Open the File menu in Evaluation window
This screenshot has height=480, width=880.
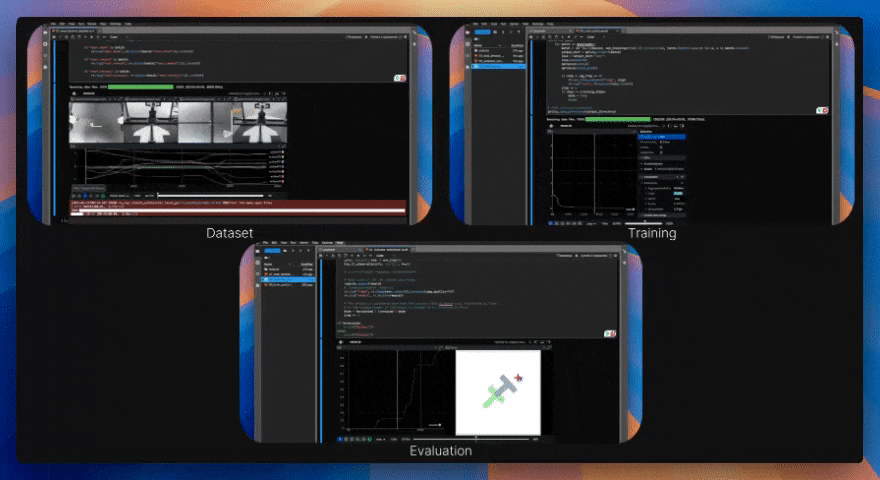point(265,243)
